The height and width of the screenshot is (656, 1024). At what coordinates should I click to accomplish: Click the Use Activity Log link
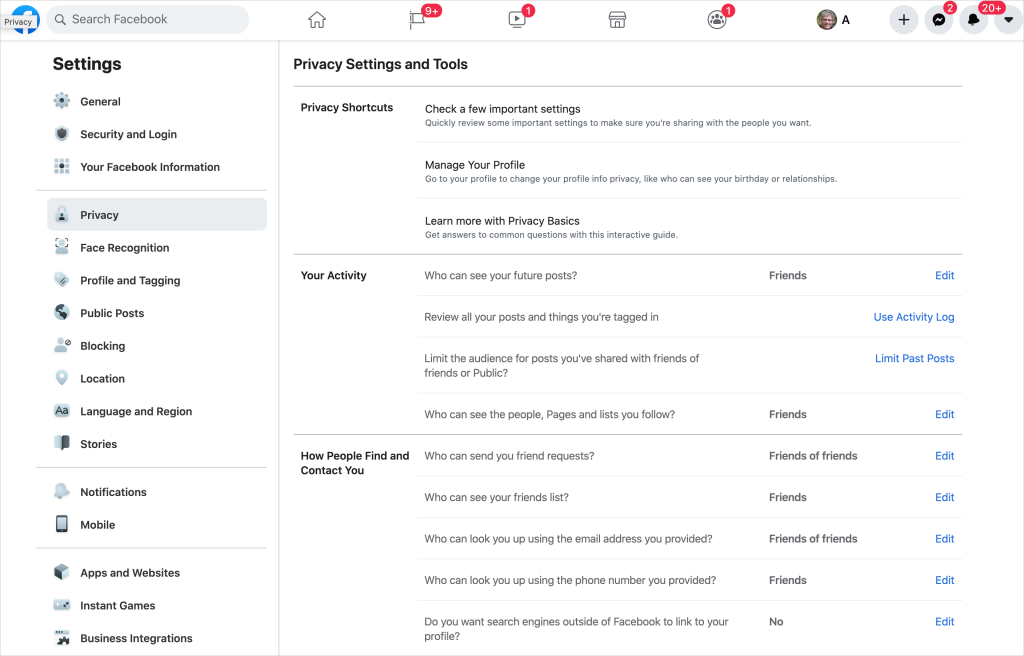click(913, 317)
